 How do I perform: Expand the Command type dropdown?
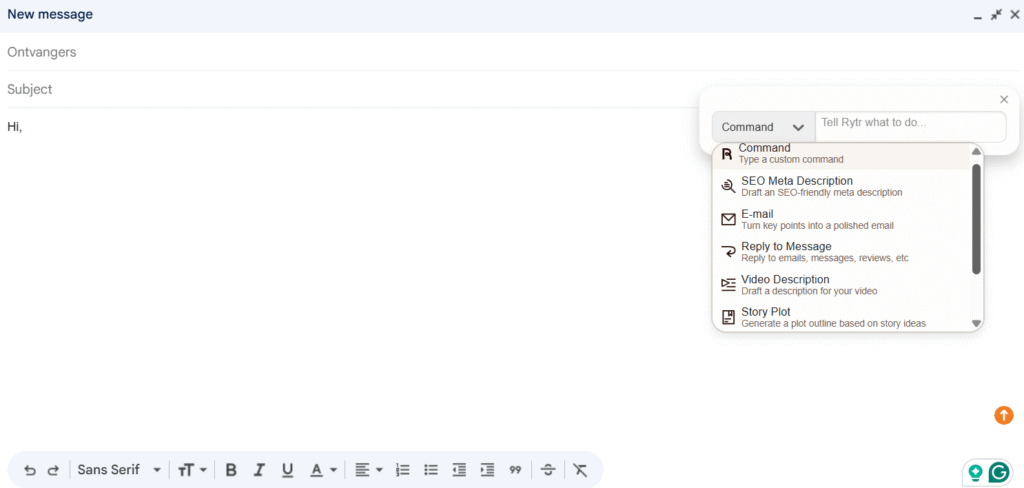click(763, 127)
